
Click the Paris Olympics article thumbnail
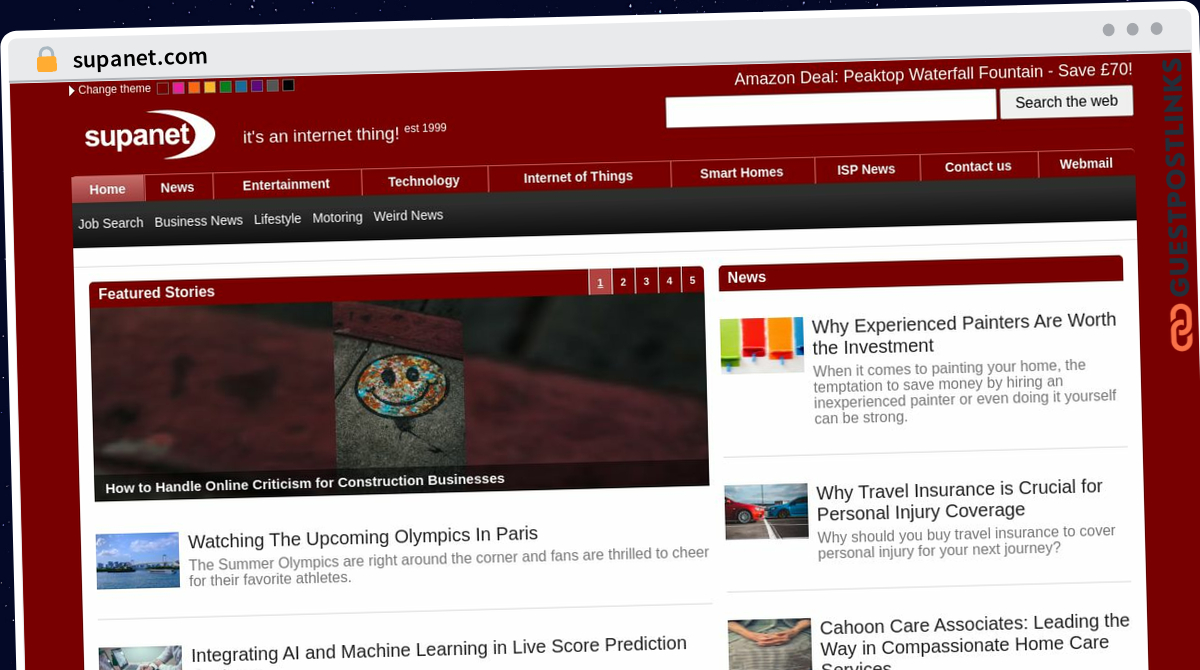[x=138, y=560]
